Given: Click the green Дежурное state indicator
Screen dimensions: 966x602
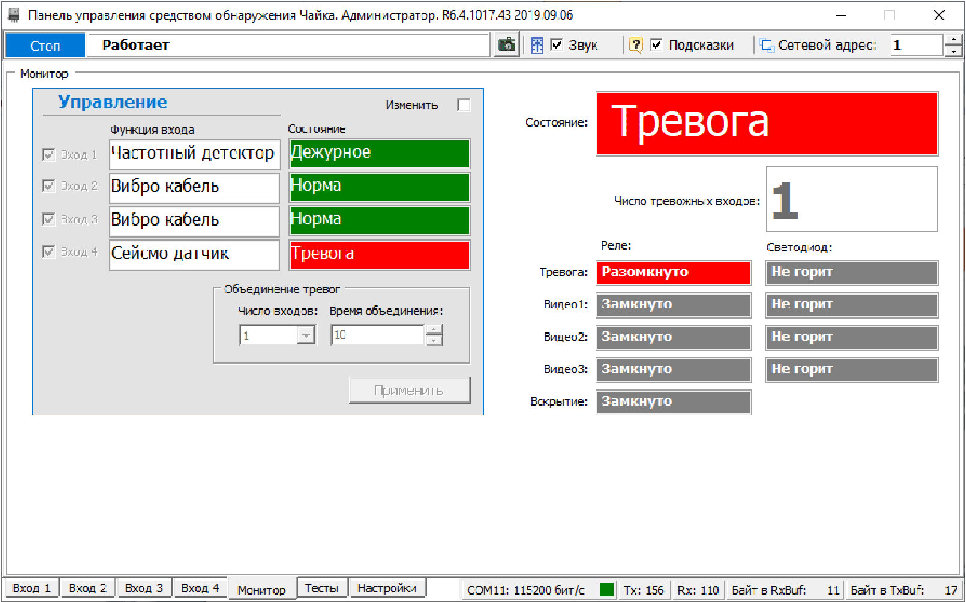Looking at the screenshot, I should [380, 153].
